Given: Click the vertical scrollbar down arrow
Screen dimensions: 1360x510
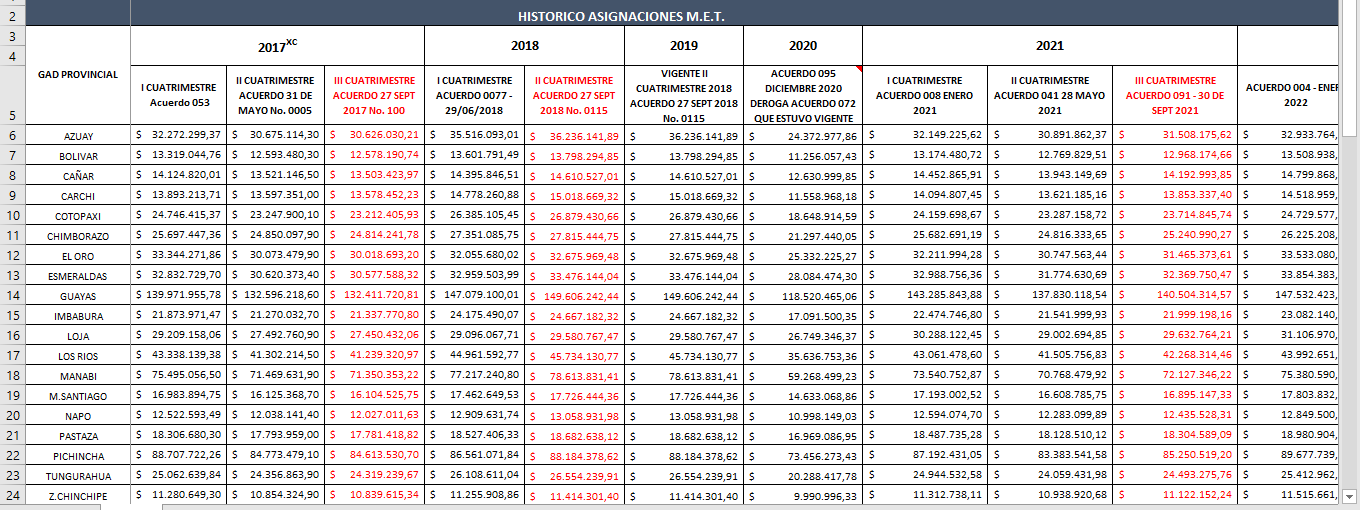Looking at the screenshot, I should pyautogui.click(x=1350, y=495).
